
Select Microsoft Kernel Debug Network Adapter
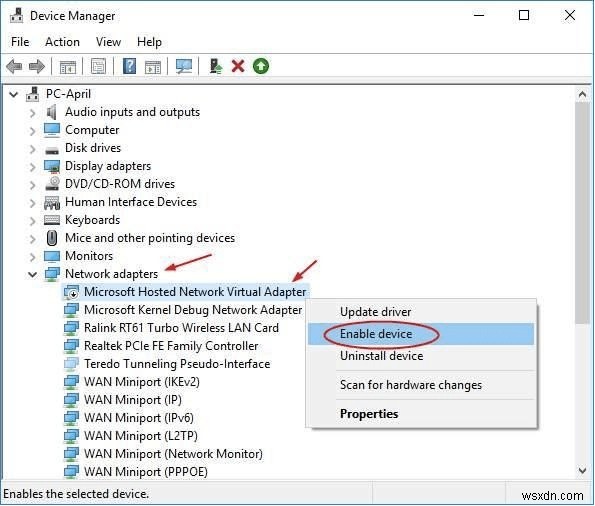click(193, 310)
